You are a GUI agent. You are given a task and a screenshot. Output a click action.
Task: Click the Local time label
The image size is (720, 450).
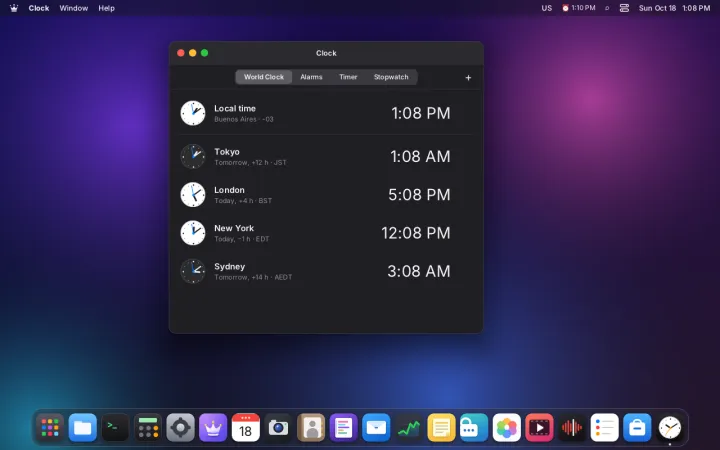pyautogui.click(x=235, y=108)
